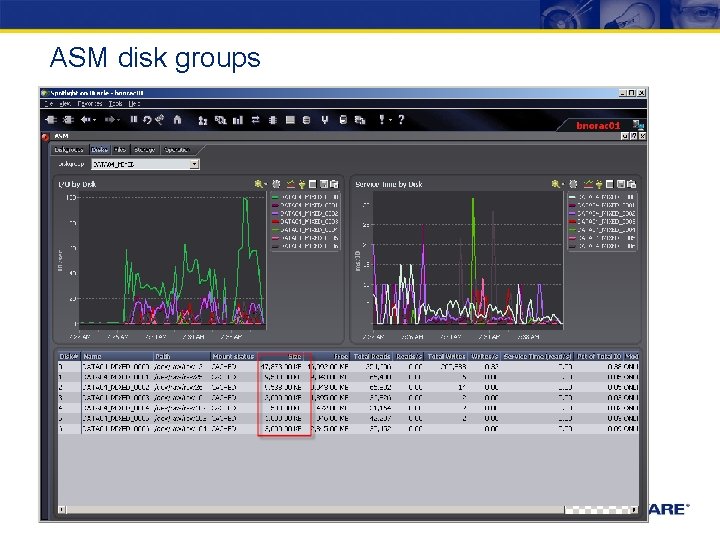Click the two opposite arrows toolbar icon

pos(255,120)
